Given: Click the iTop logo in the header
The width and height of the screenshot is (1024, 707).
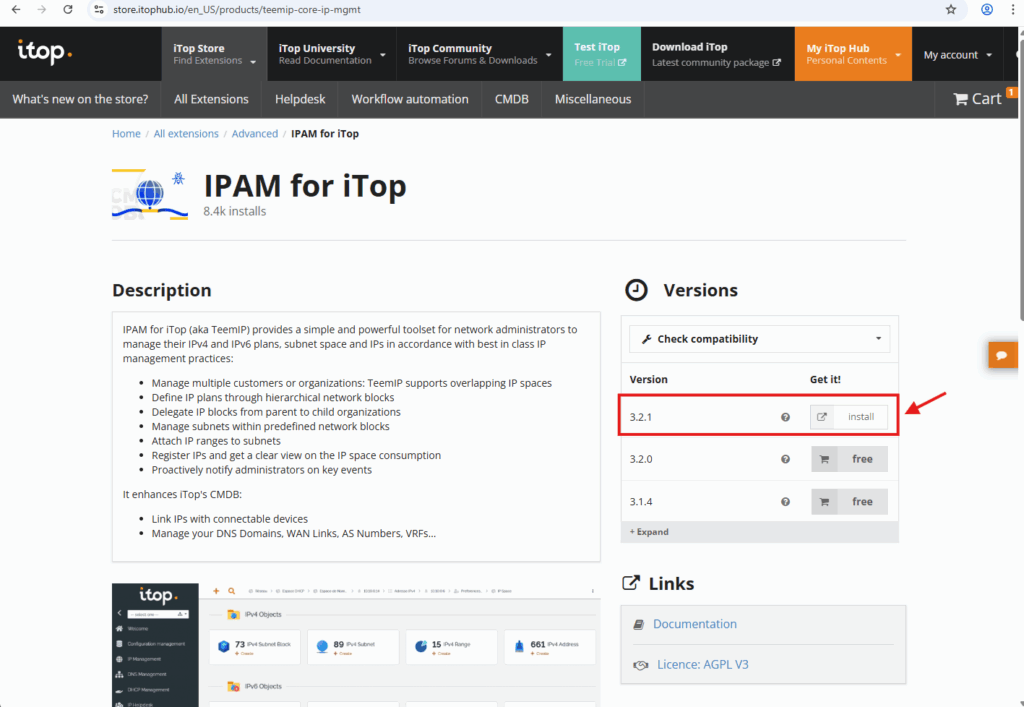Looking at the screenshot, I should pyautogui.click(x=45, y=51).
